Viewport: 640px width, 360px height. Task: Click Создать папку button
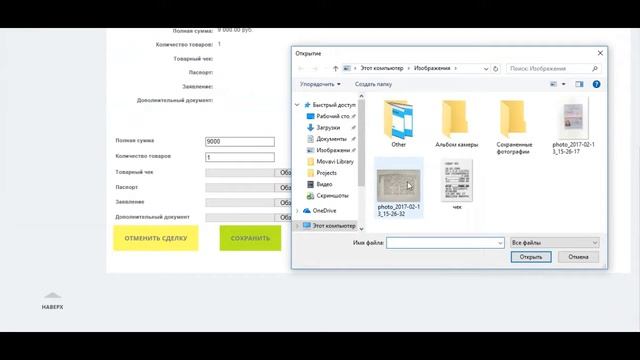click(373, 84)
